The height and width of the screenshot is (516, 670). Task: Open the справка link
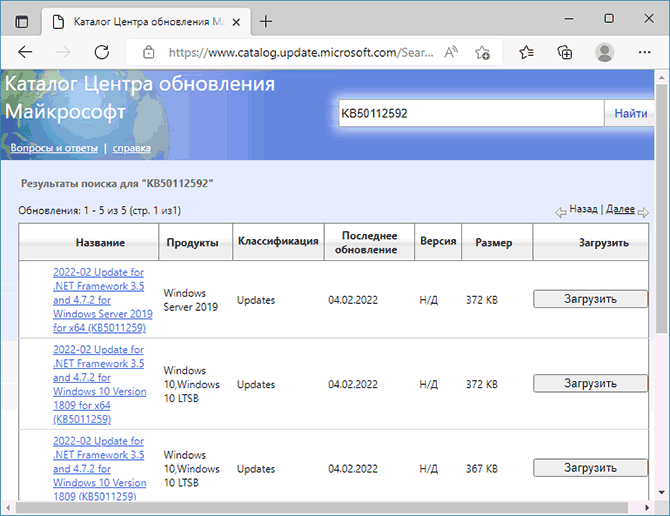point(132,148)
